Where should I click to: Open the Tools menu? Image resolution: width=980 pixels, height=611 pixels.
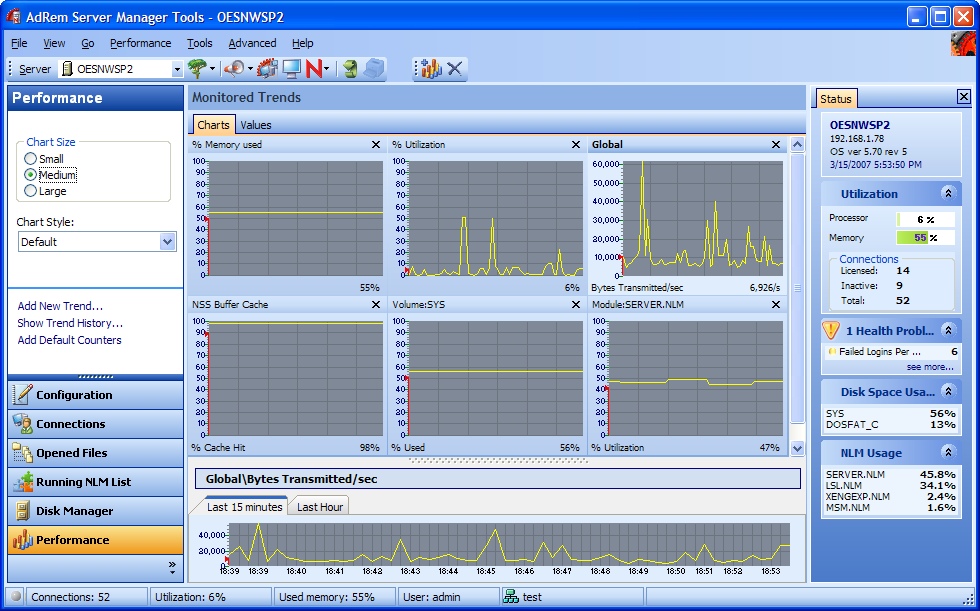[x=199, y=43]
